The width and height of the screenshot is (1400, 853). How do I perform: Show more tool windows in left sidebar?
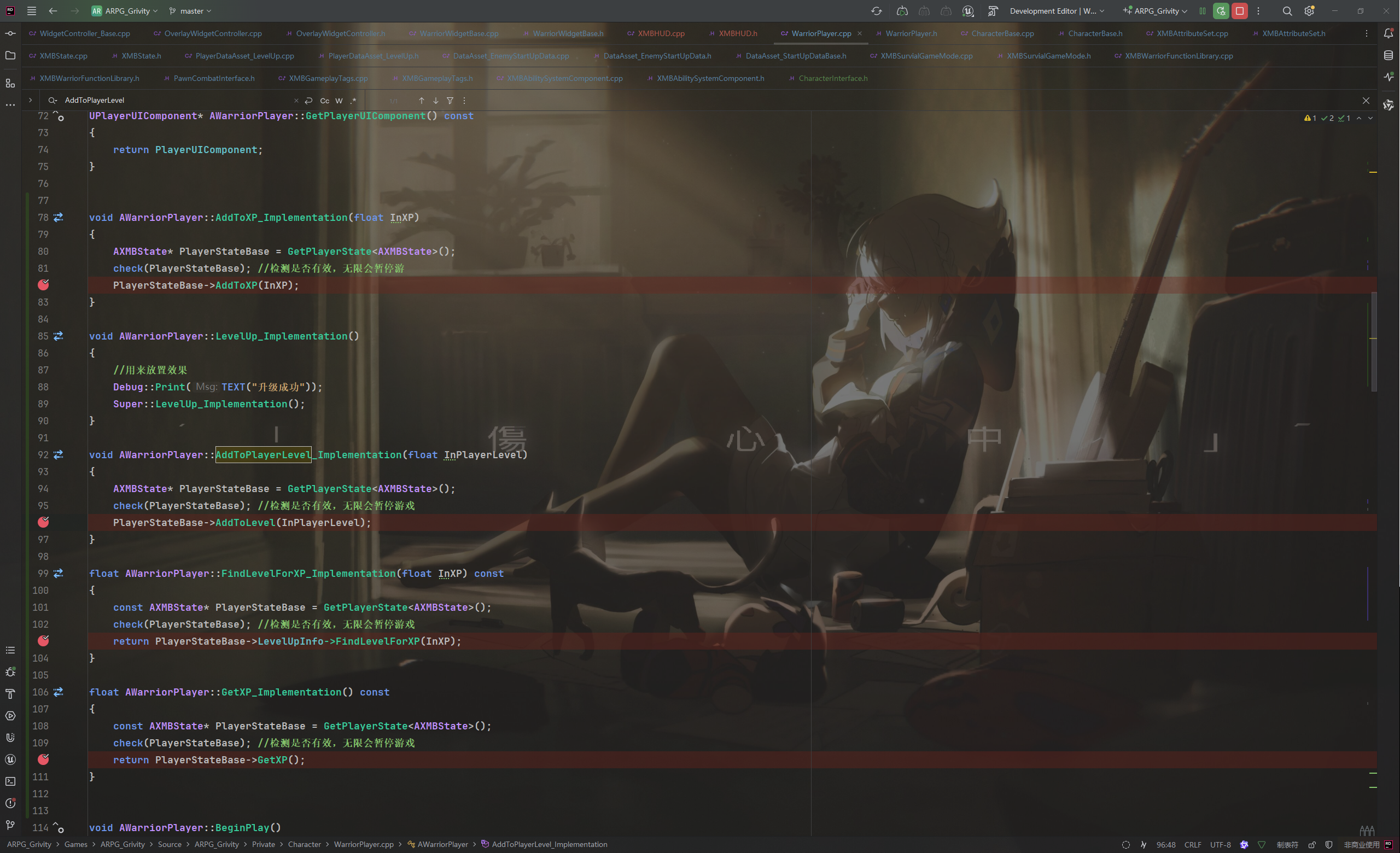tap(10, 105)
